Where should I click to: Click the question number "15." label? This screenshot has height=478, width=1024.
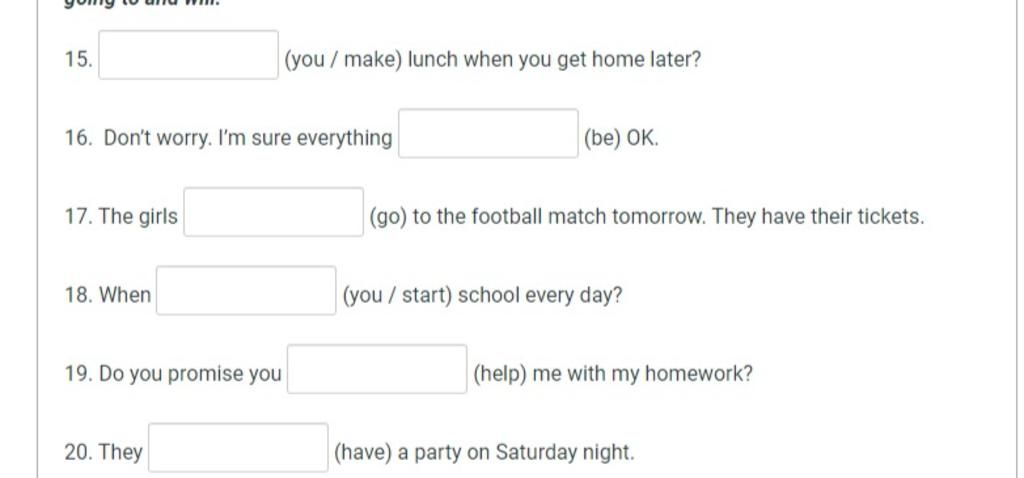tap(78, 59)
